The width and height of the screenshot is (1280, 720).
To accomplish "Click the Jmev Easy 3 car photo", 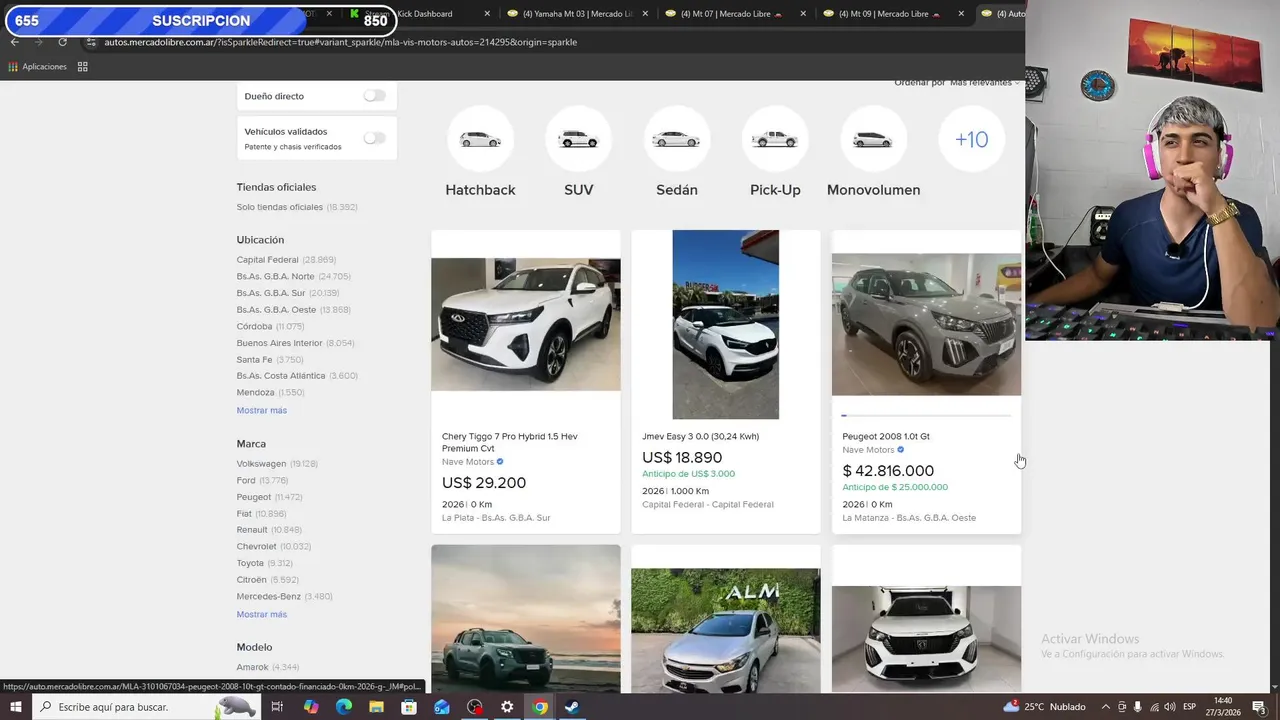I will pos(726,325).
